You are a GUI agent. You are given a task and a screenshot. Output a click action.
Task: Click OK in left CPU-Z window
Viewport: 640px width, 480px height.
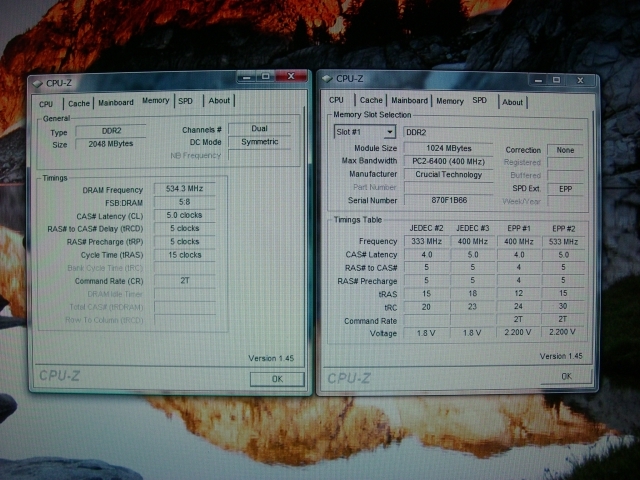coord(277,379)
